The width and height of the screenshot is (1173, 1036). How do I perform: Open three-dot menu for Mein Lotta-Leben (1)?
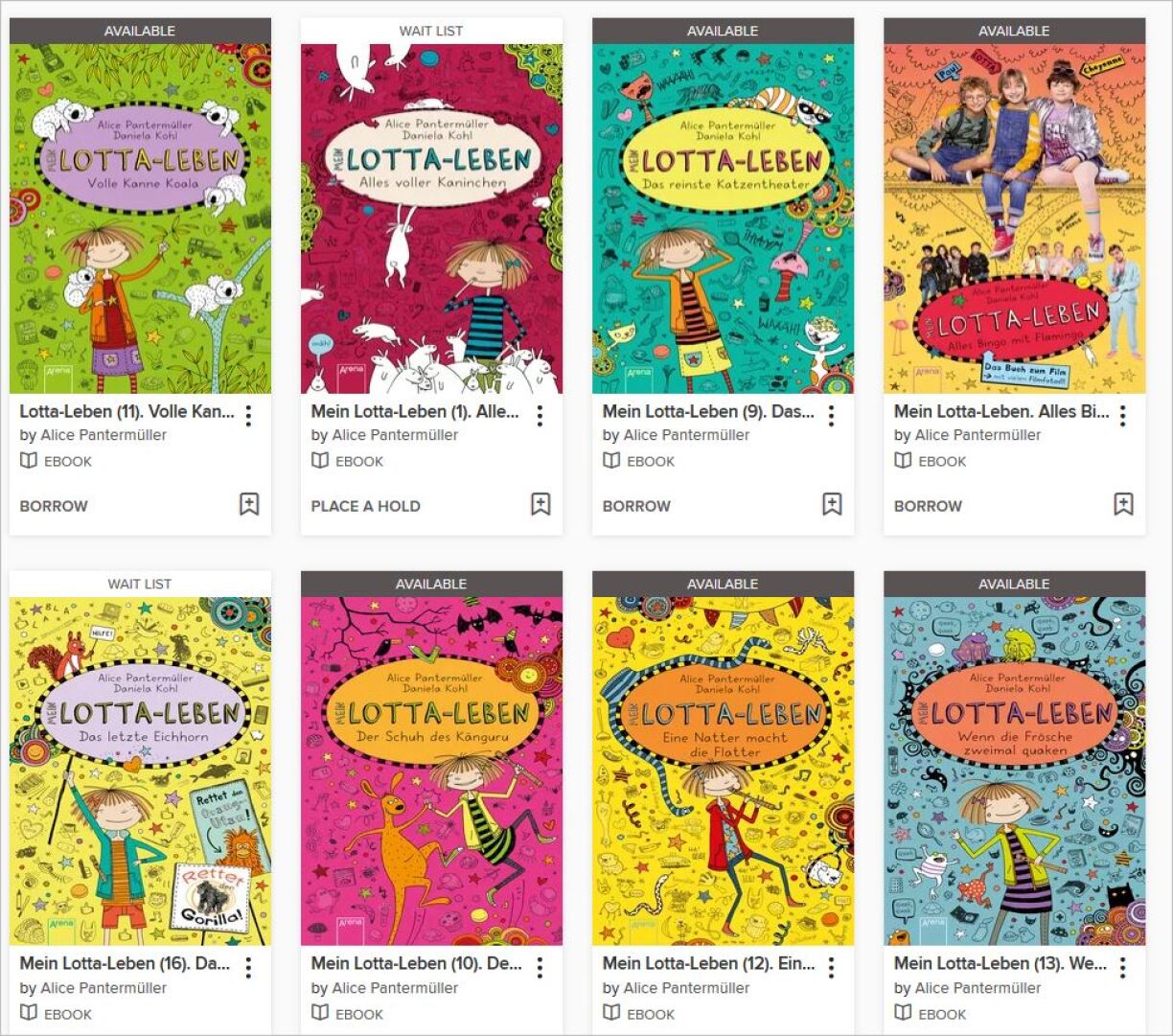540,415
